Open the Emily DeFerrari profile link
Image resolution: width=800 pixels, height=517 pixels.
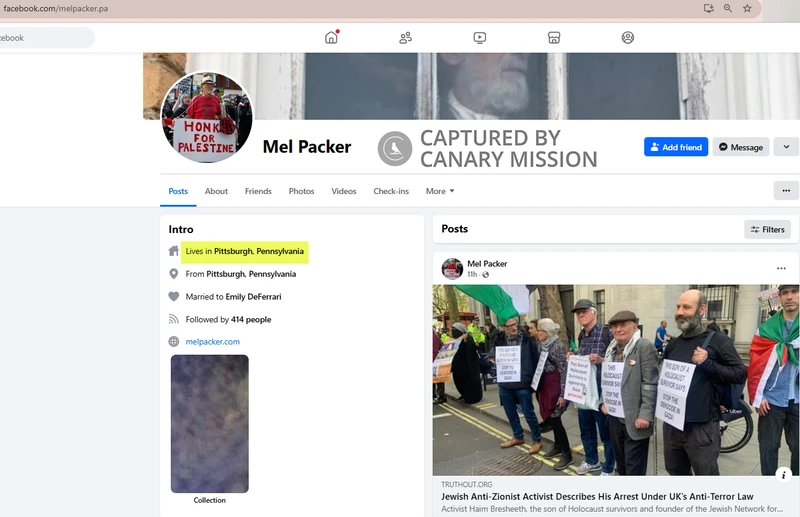click(254, 297)
